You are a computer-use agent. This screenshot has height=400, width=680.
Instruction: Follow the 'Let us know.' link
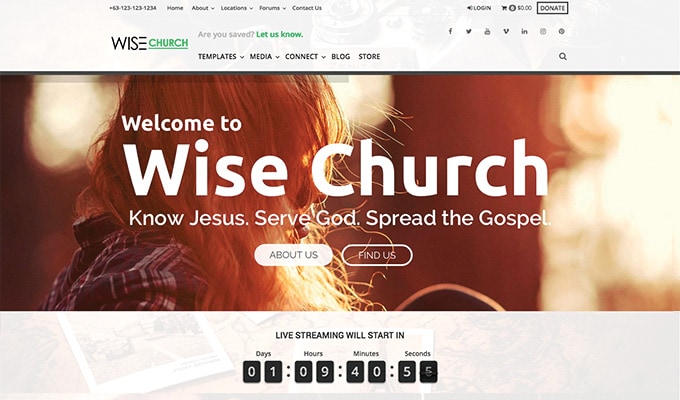280,34
